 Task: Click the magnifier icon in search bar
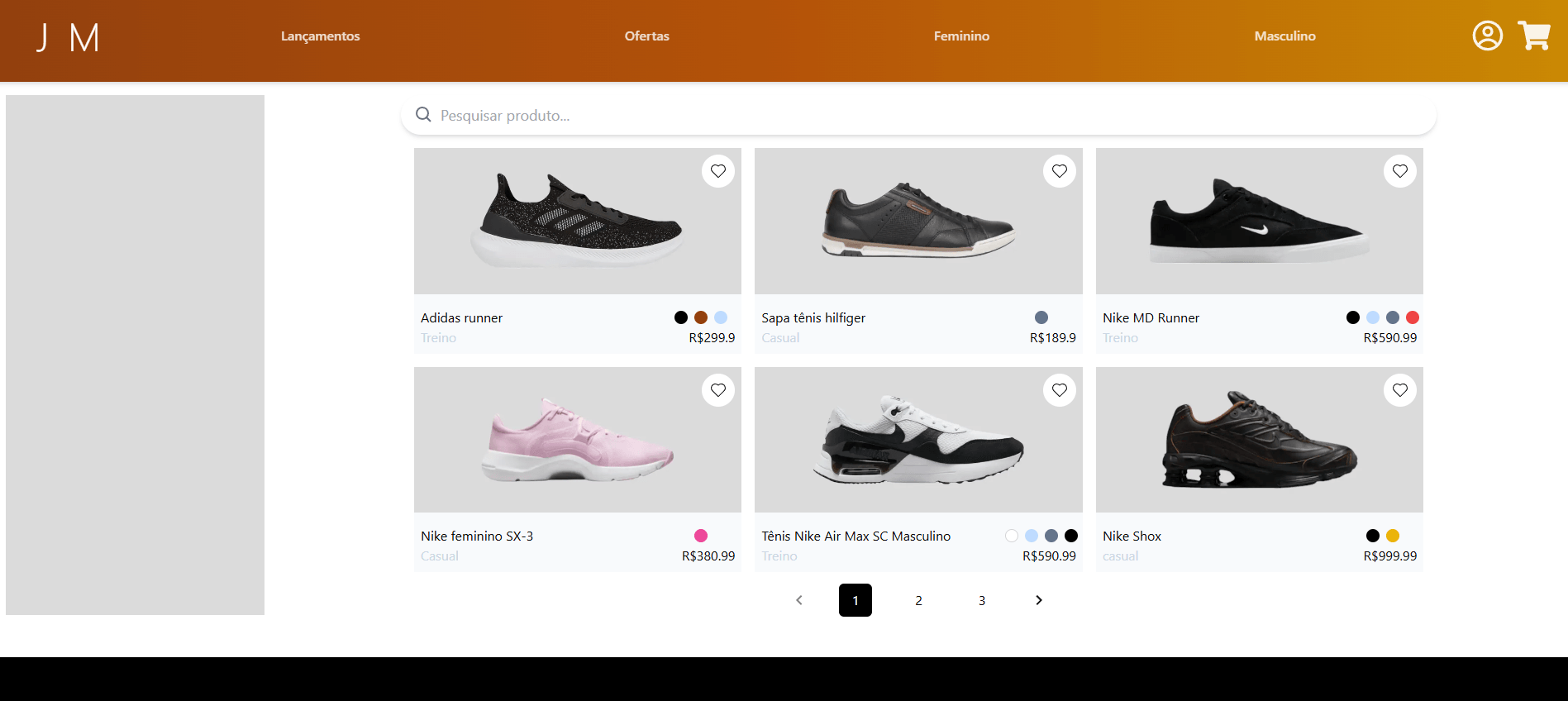click(x=423, y=115)
